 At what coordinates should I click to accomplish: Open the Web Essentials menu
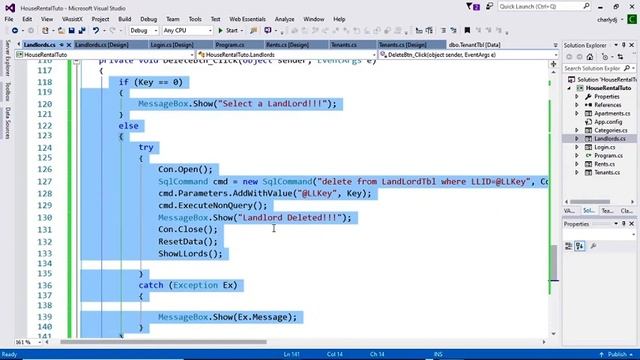247,19
